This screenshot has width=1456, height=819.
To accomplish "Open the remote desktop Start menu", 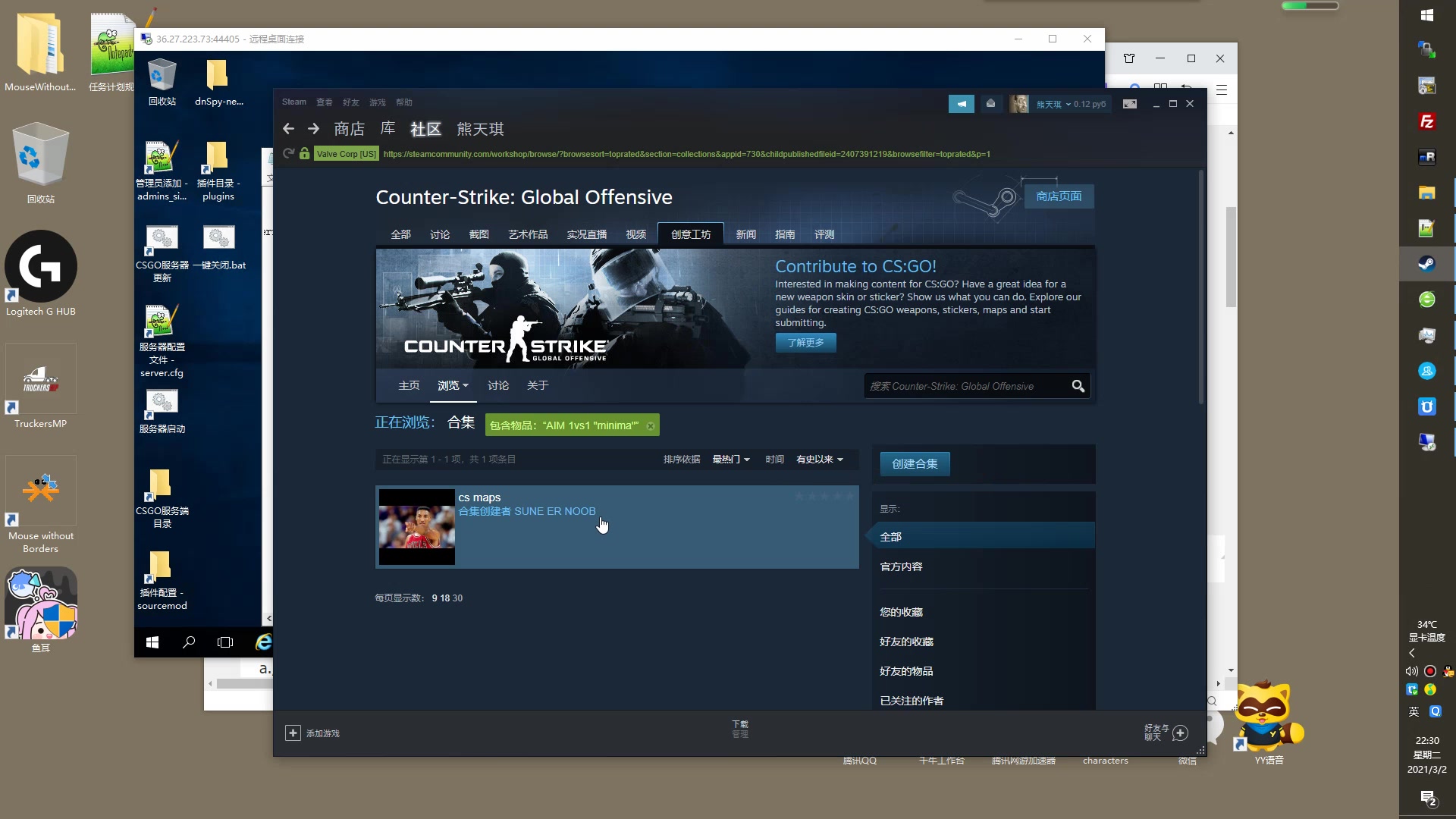I will click(x=152, y=642).
